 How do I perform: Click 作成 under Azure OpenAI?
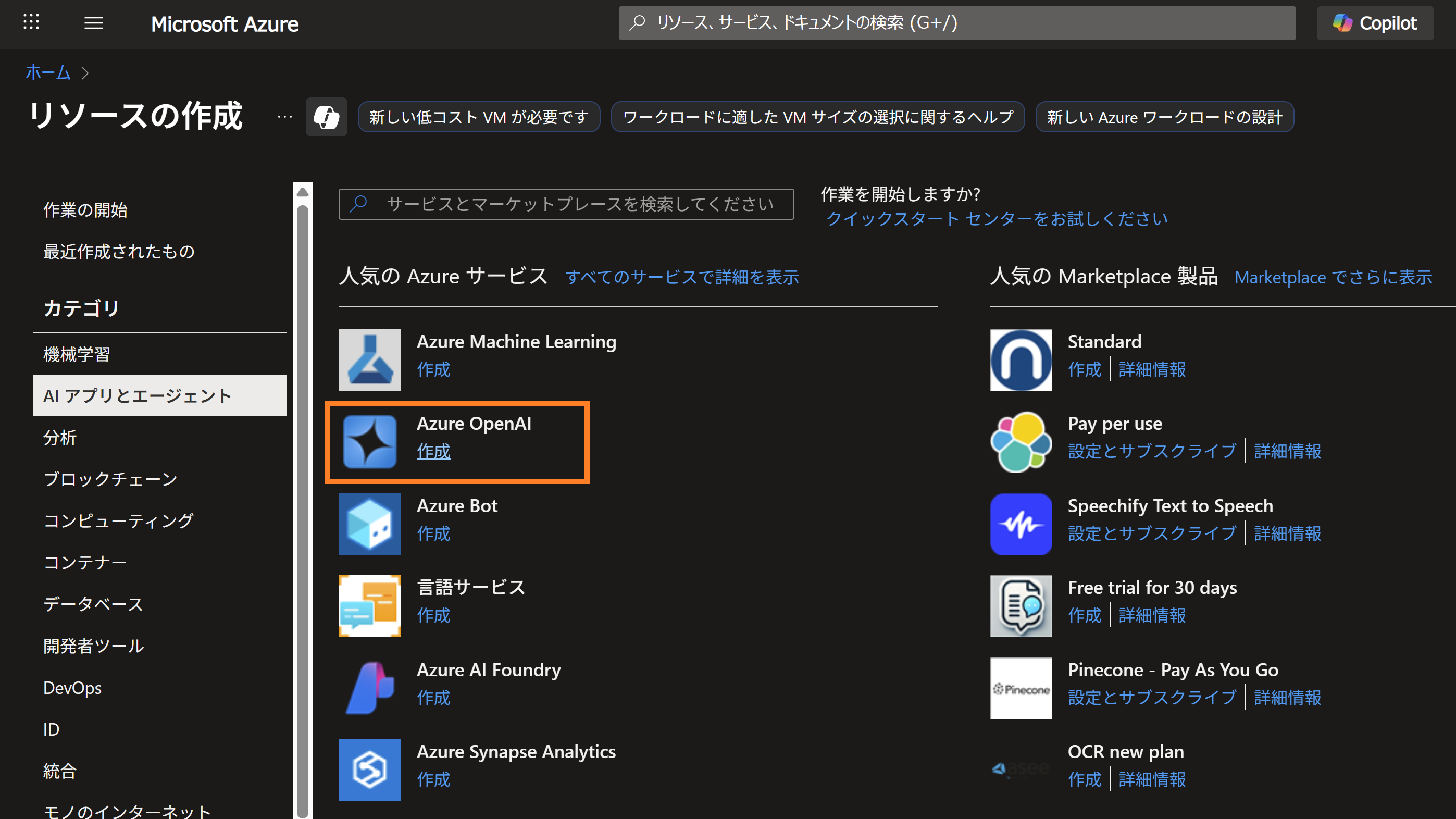(x=433, y=452)
